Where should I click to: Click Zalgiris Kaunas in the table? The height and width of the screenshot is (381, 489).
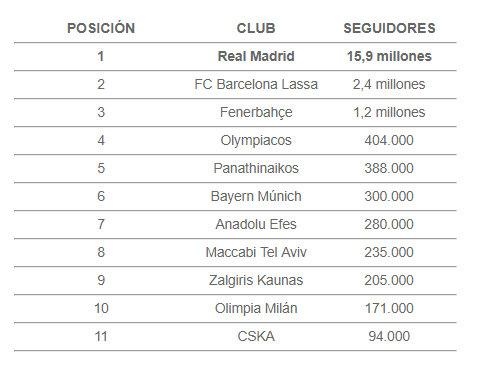tap(256, 281)
